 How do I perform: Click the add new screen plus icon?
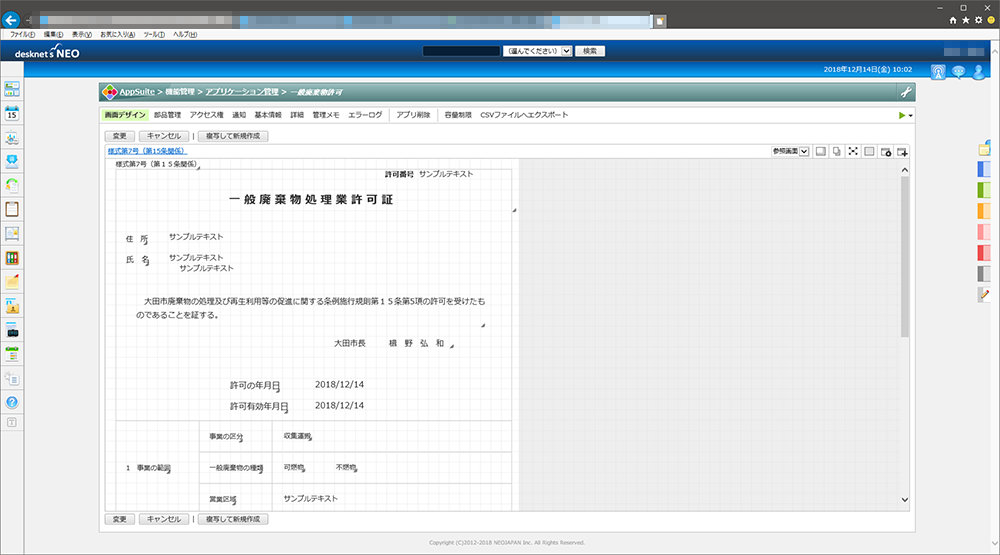tap(902, 151)
